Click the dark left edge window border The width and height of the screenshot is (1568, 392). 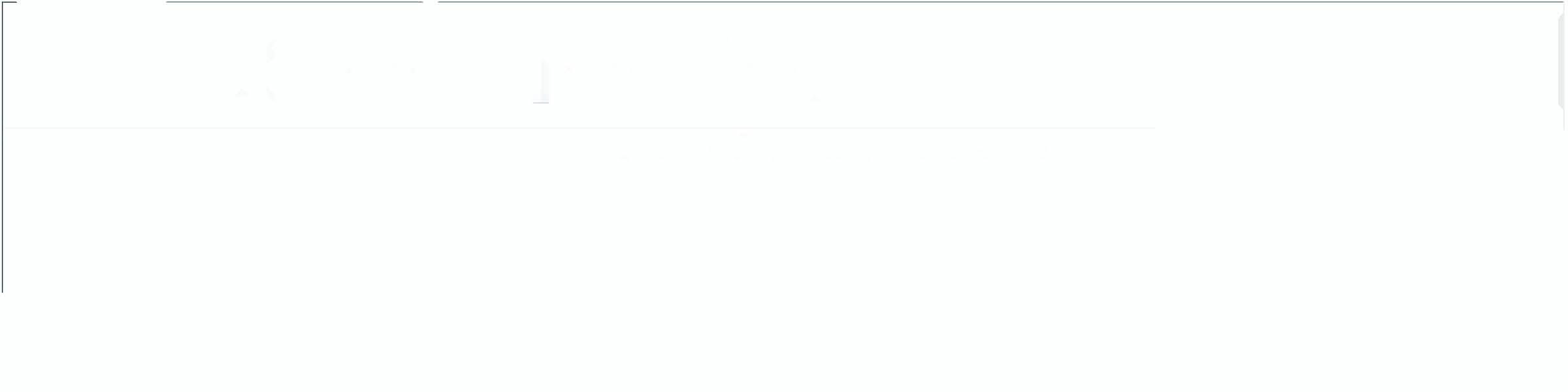(x=3, y=147)
